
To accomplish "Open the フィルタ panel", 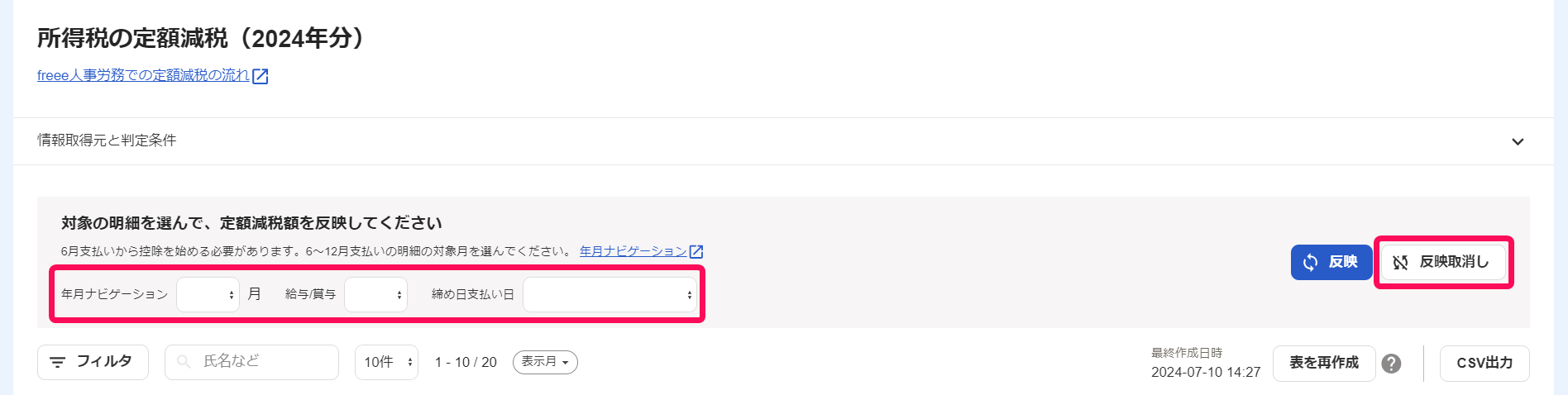I will [x=93, y=362].
